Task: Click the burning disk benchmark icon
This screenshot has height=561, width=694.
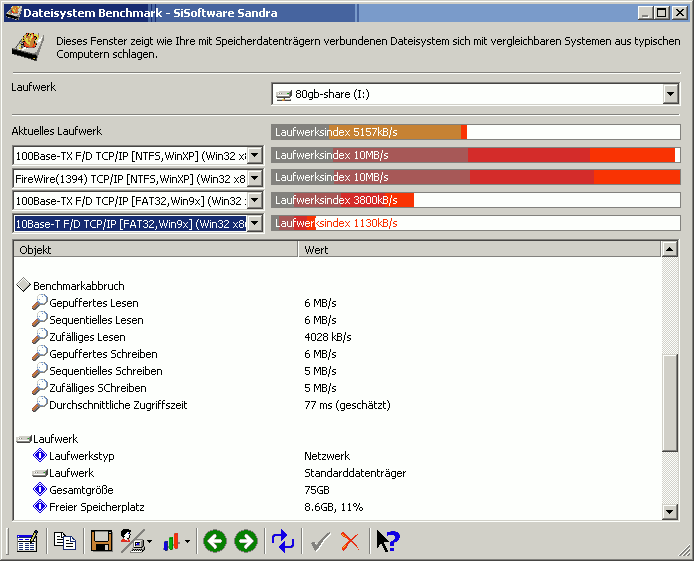Action: click(x=27, y=46)
